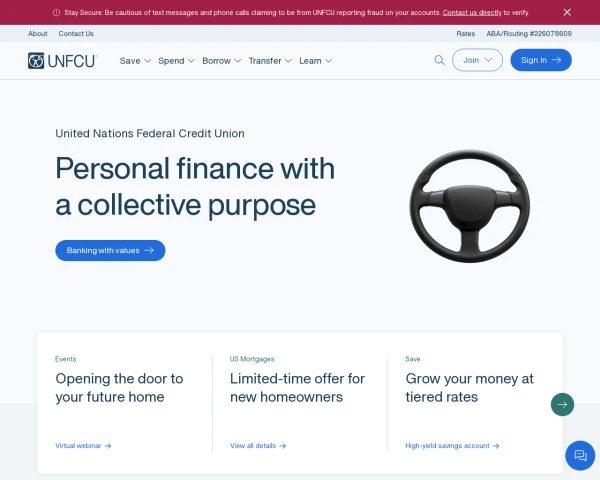Click the Save label on third card

coord(412,359)
